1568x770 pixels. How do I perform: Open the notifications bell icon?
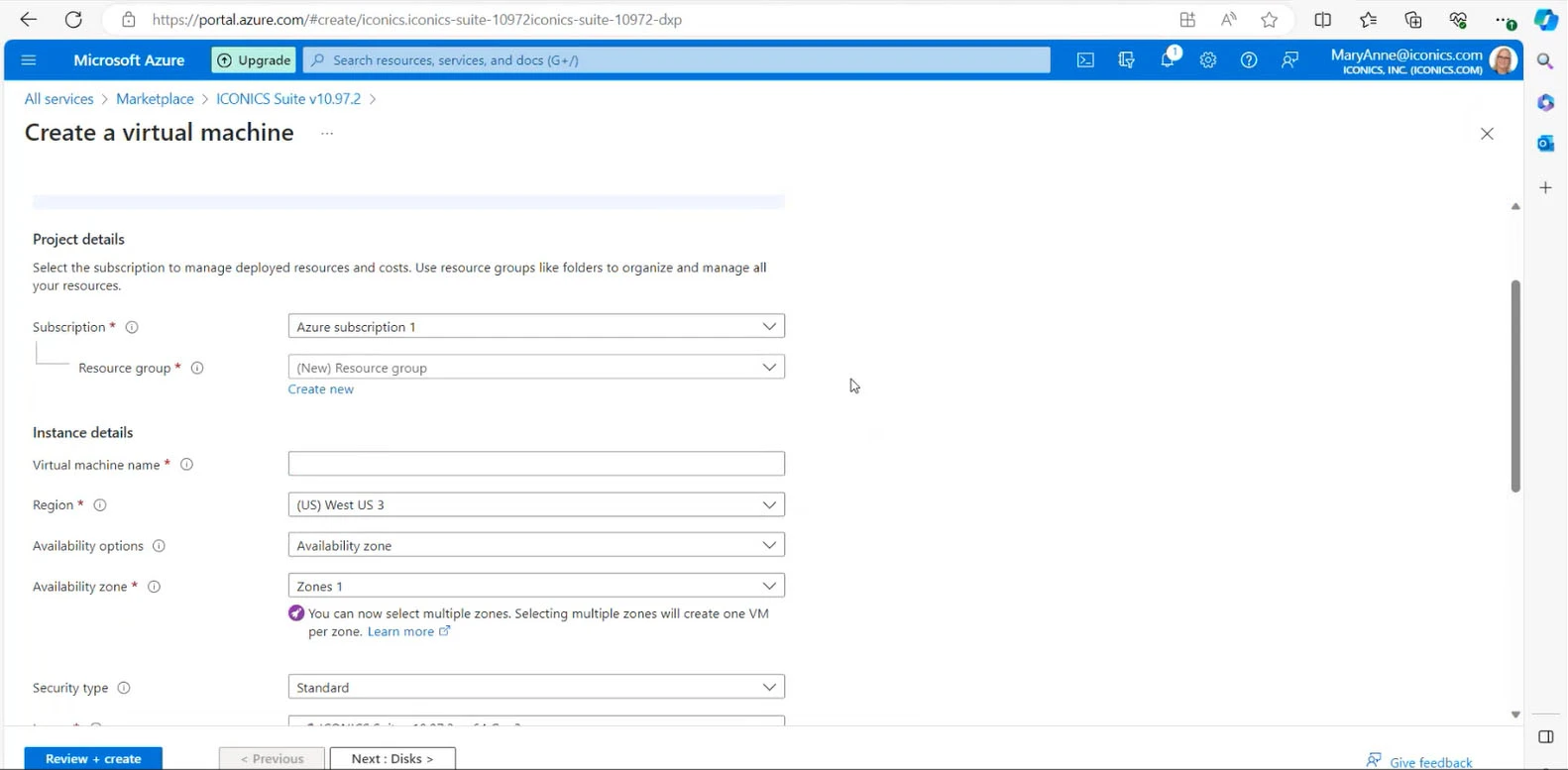coord(1168,59)
